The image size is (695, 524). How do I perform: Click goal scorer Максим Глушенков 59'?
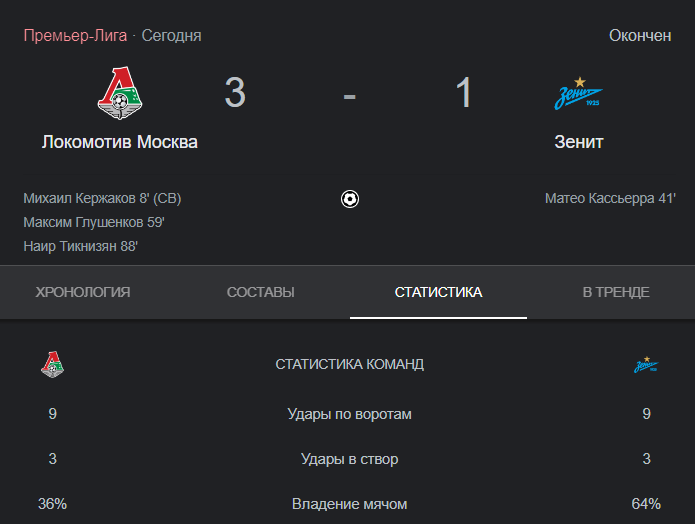(94, 222)
